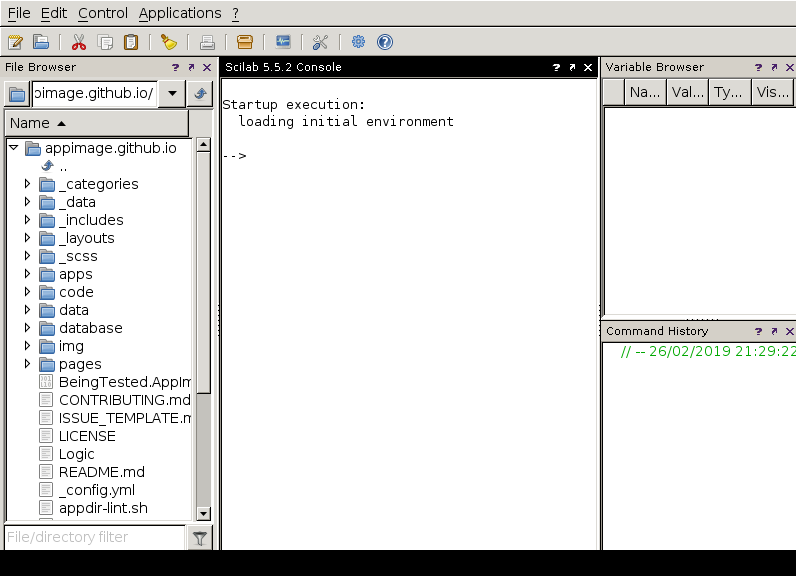Image resolution: width=796 pixels, height=576 pixels.
Task: Expand the _categories folder
Action: pyautogui.click(x=27, y=184)
